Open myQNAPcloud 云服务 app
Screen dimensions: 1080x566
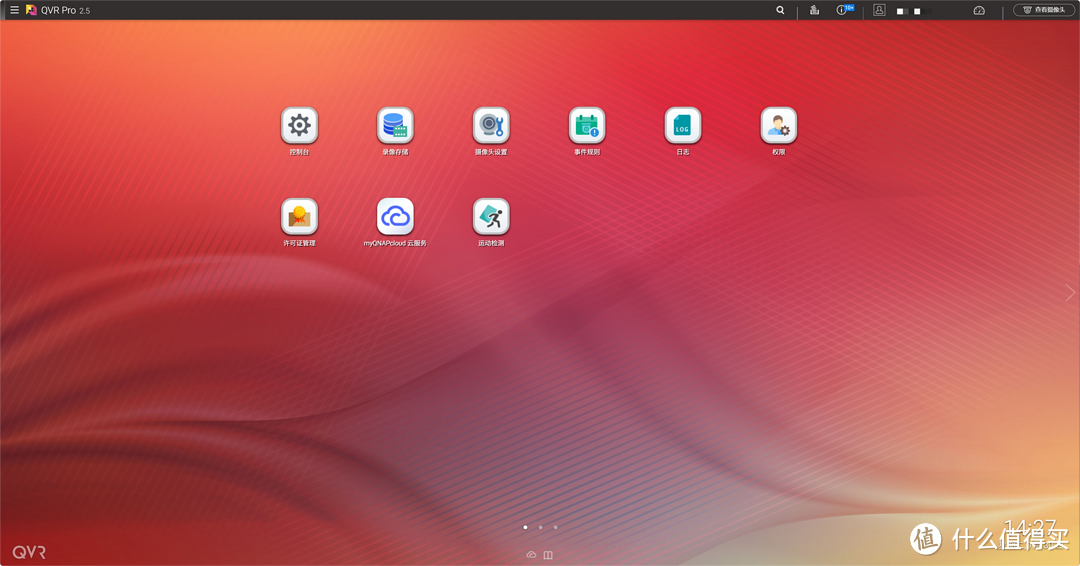coord(395,217)
